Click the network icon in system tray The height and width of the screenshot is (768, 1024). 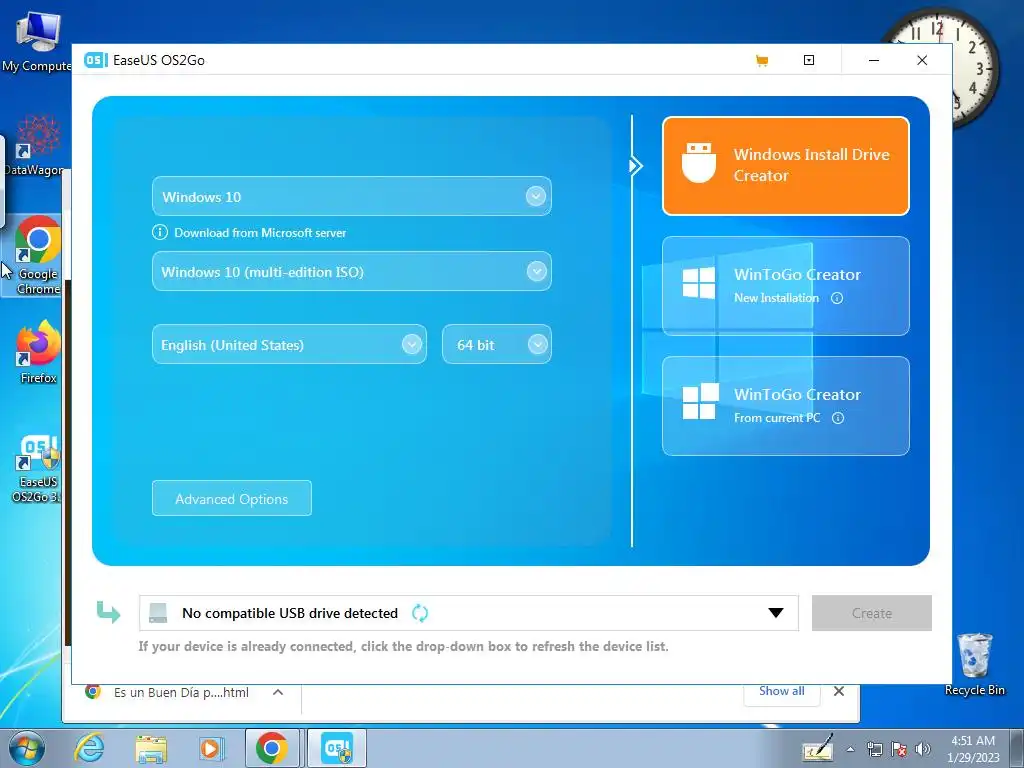pyautogui.click(x=874, y=749)
